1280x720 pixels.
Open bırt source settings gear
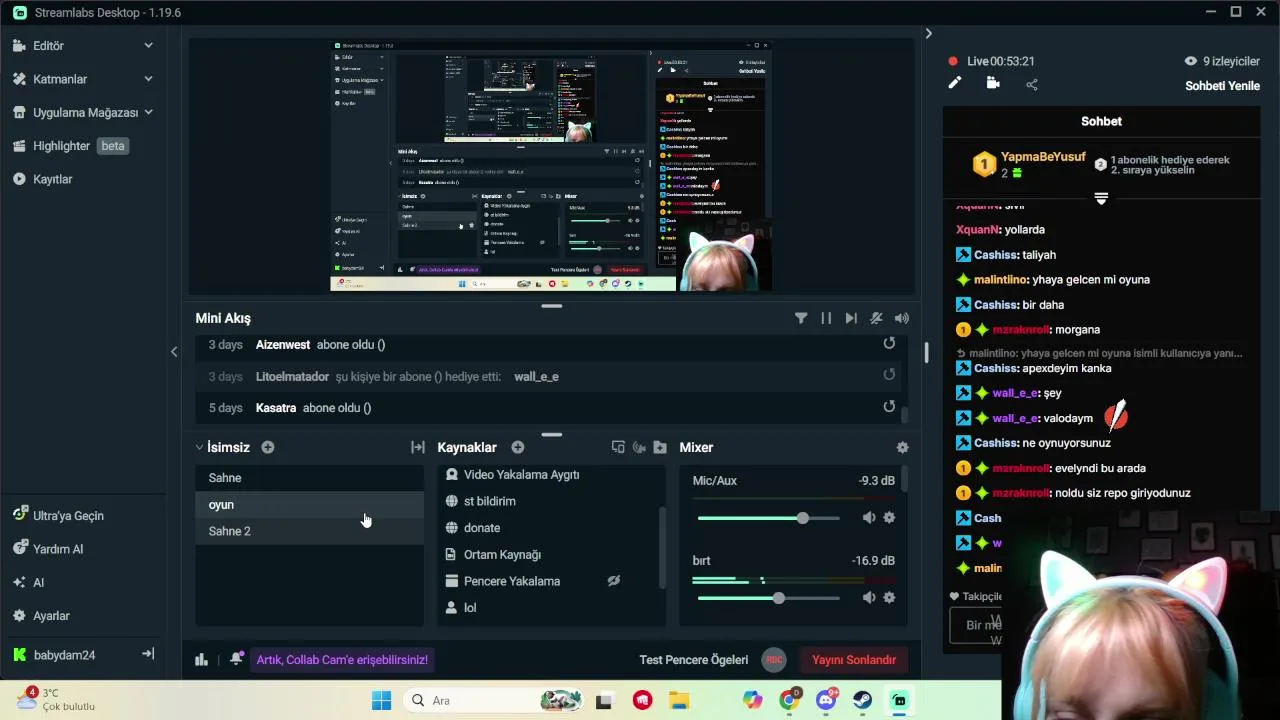889,597
